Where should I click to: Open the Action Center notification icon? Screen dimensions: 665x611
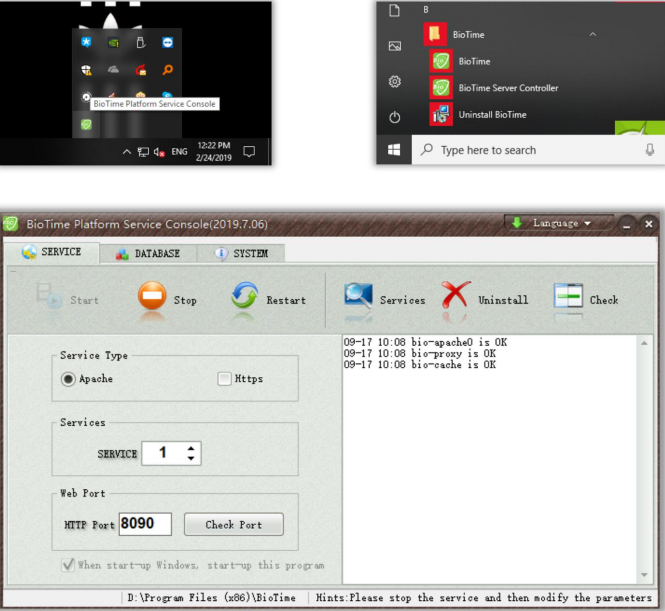click(x=249, y=151)
